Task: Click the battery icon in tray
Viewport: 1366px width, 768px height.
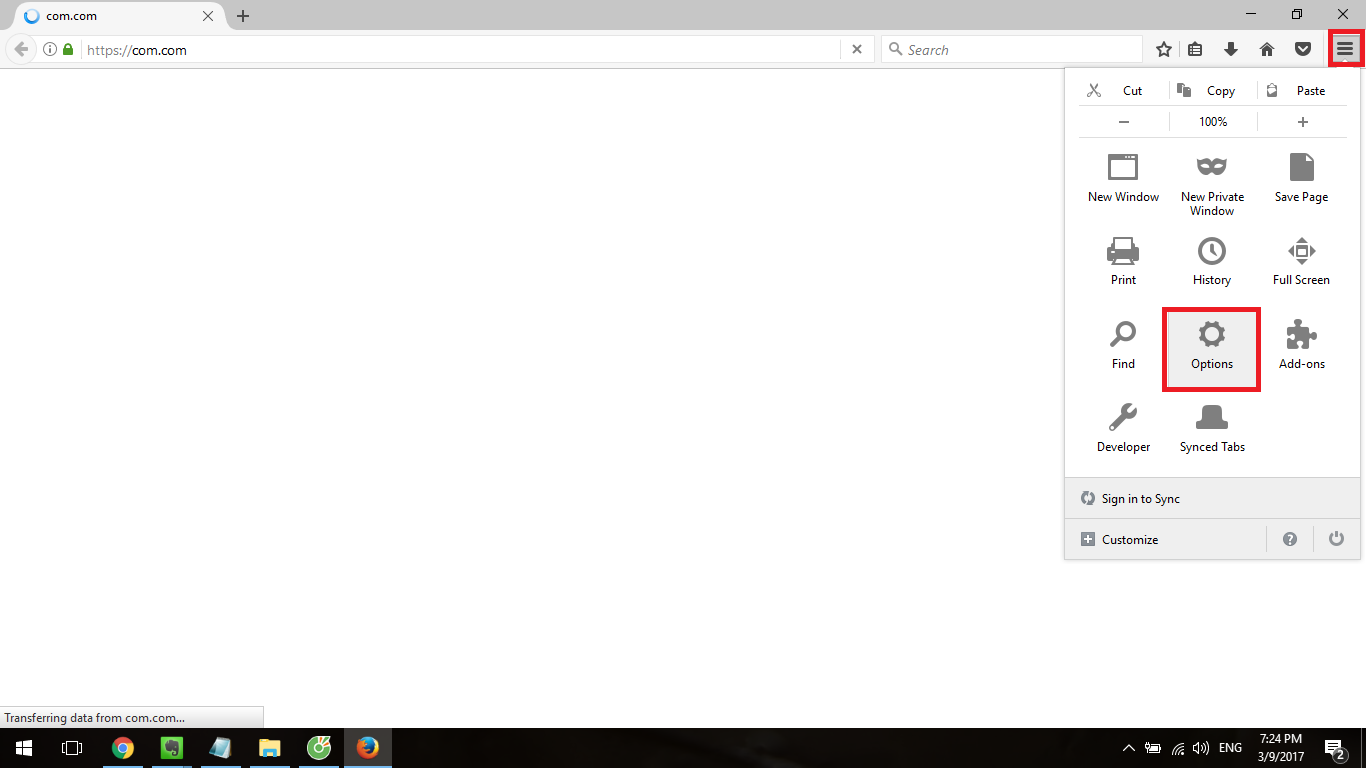Action: coord(1153,748)
